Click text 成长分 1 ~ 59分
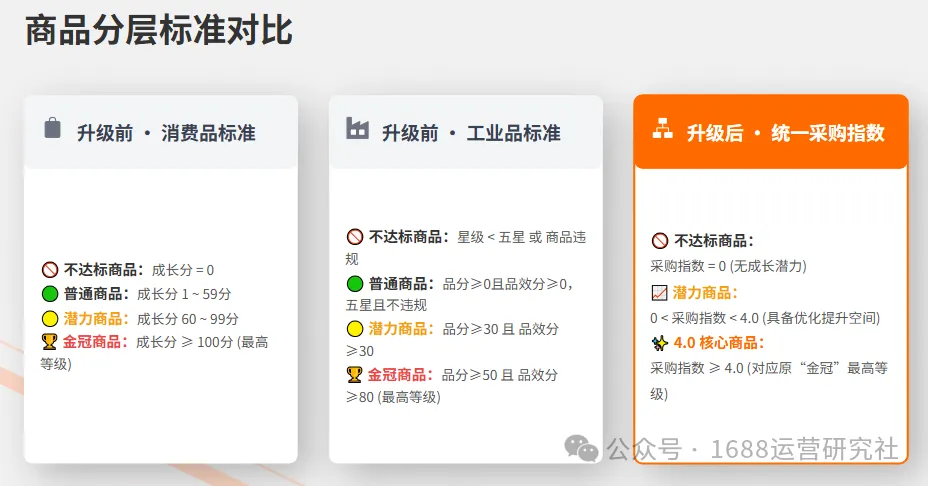Viewport: 928px width, 486px height. pyautogui.click(x=184, y=294)
